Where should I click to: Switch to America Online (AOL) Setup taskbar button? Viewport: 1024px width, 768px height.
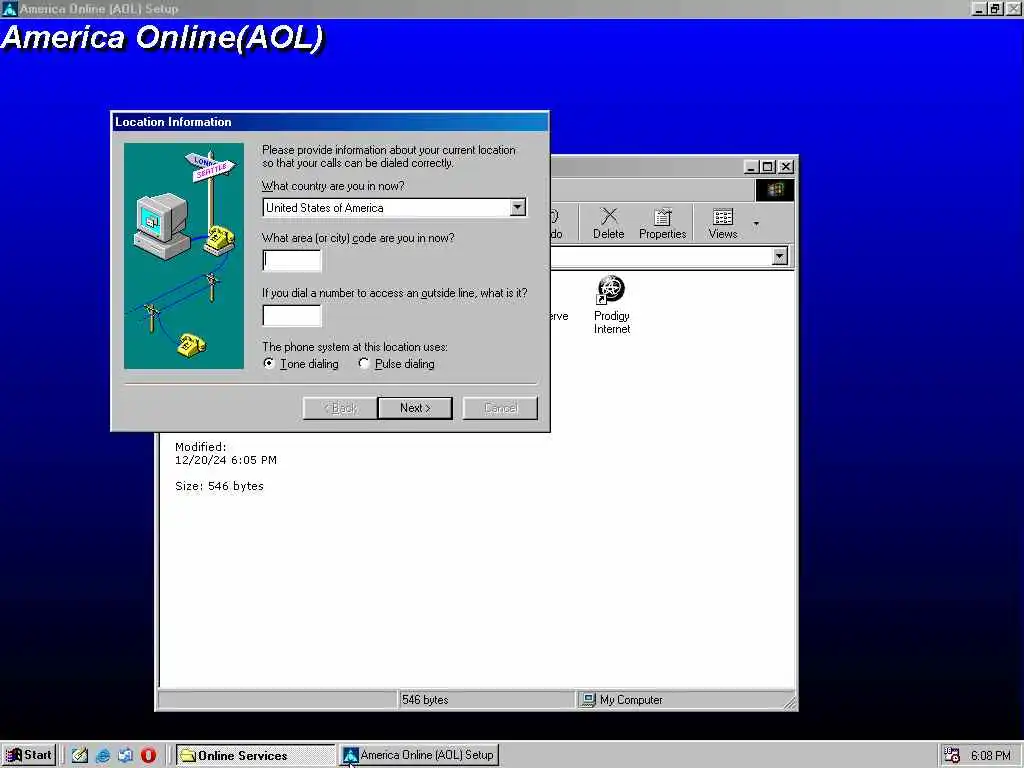[419, 756]
